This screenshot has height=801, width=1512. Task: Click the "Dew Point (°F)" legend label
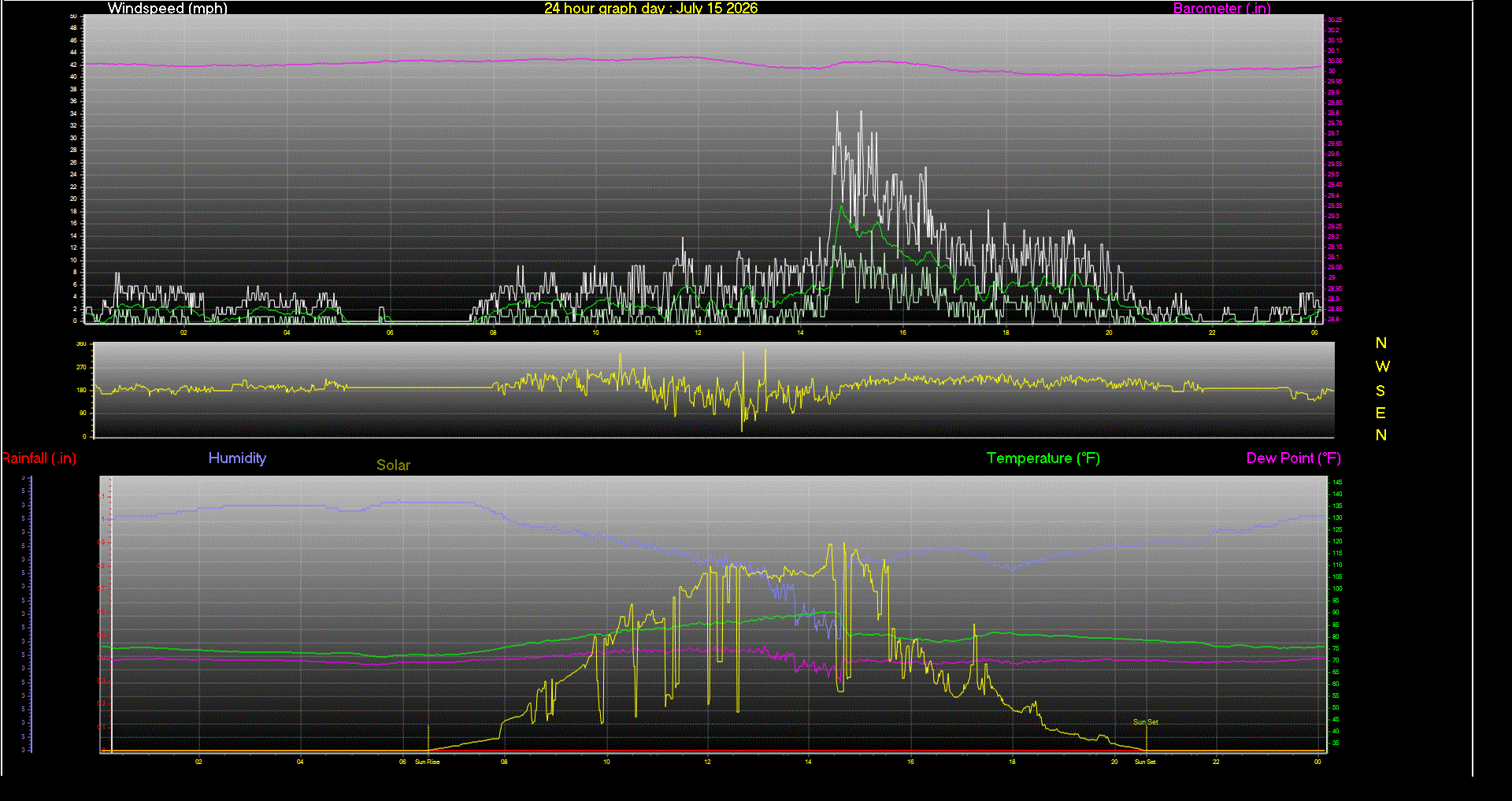pos(1293,458)
